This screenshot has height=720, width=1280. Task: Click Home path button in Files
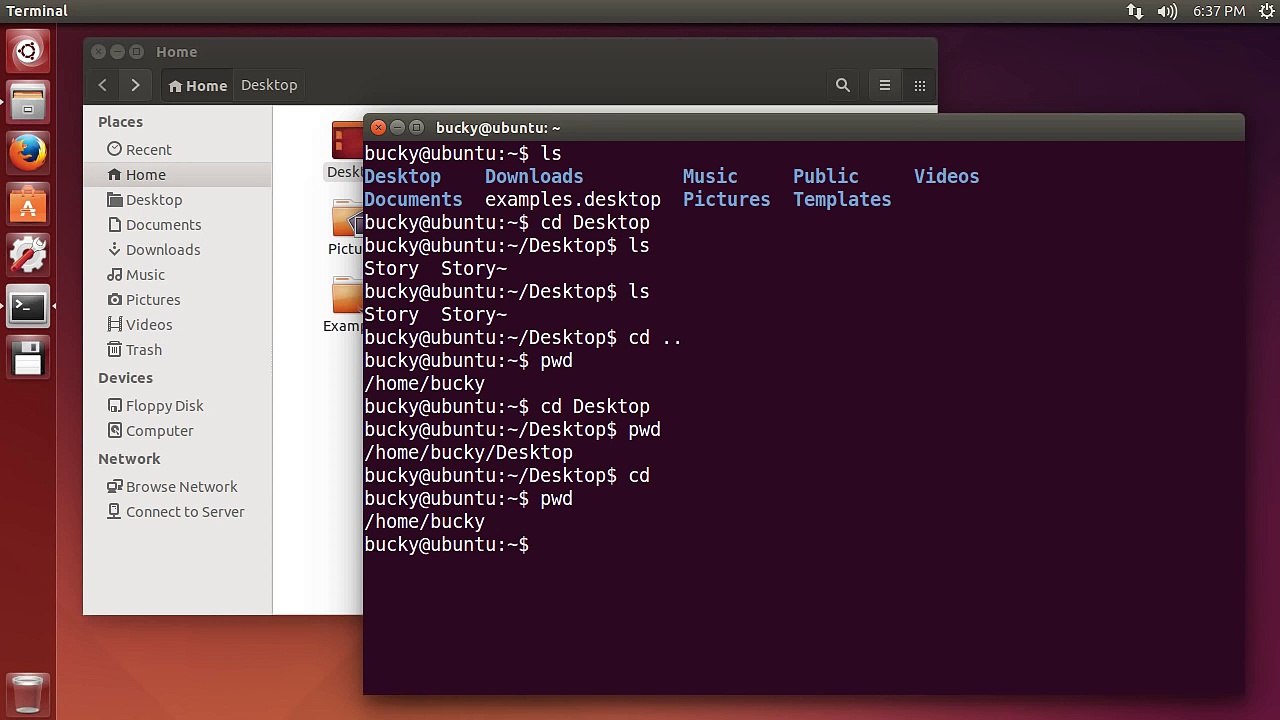pyautogui.click(x=198, y=85)
